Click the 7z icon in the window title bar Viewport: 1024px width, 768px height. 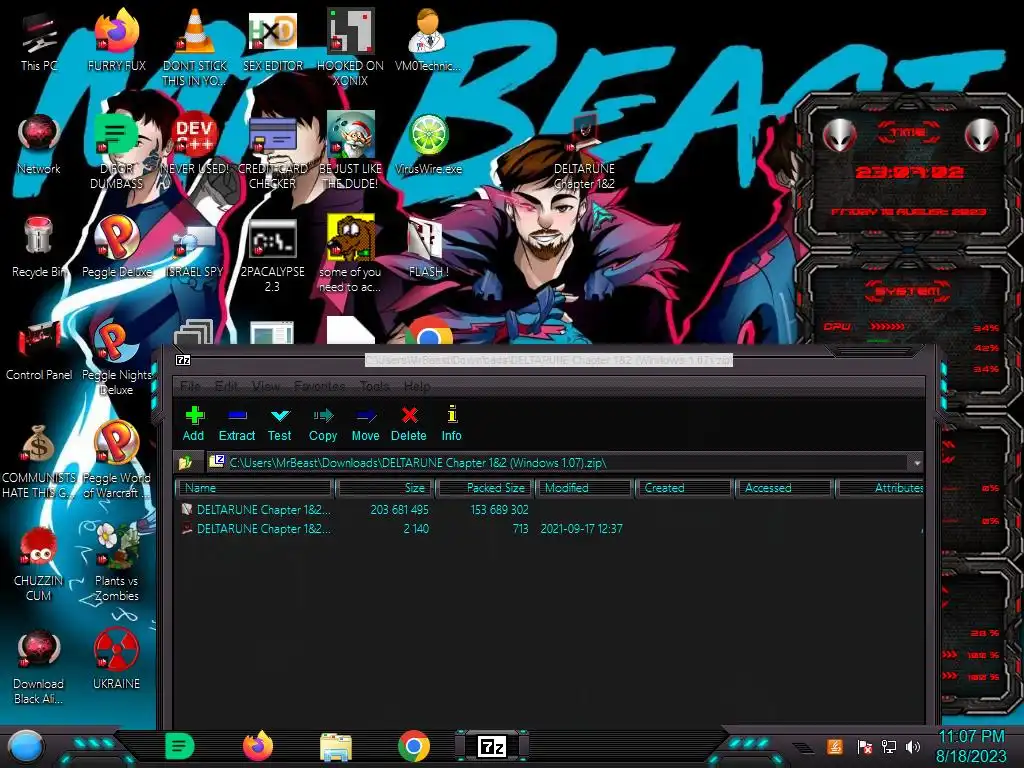[x=184, y=360]
